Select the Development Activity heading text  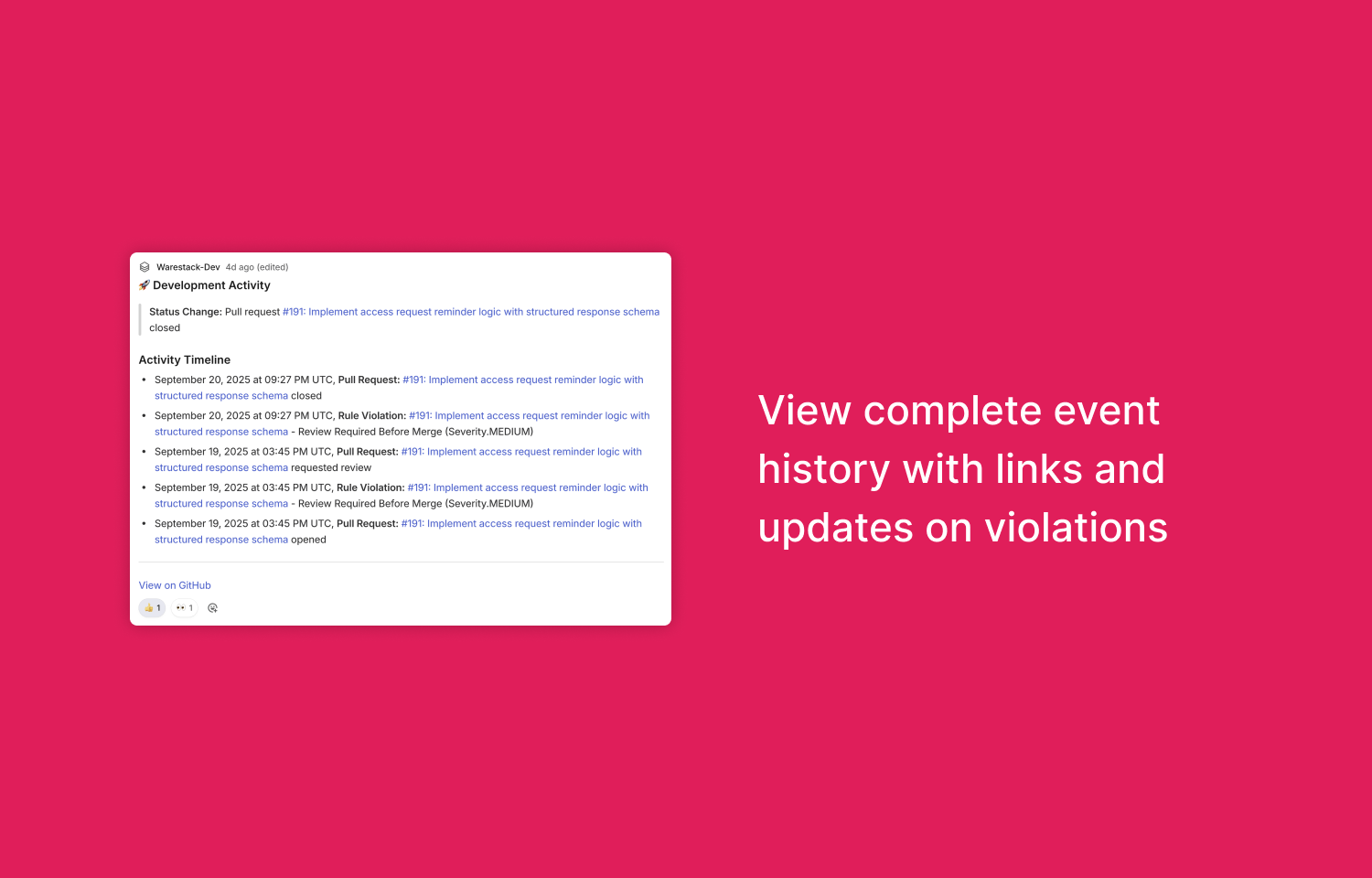tap(211, 285)
